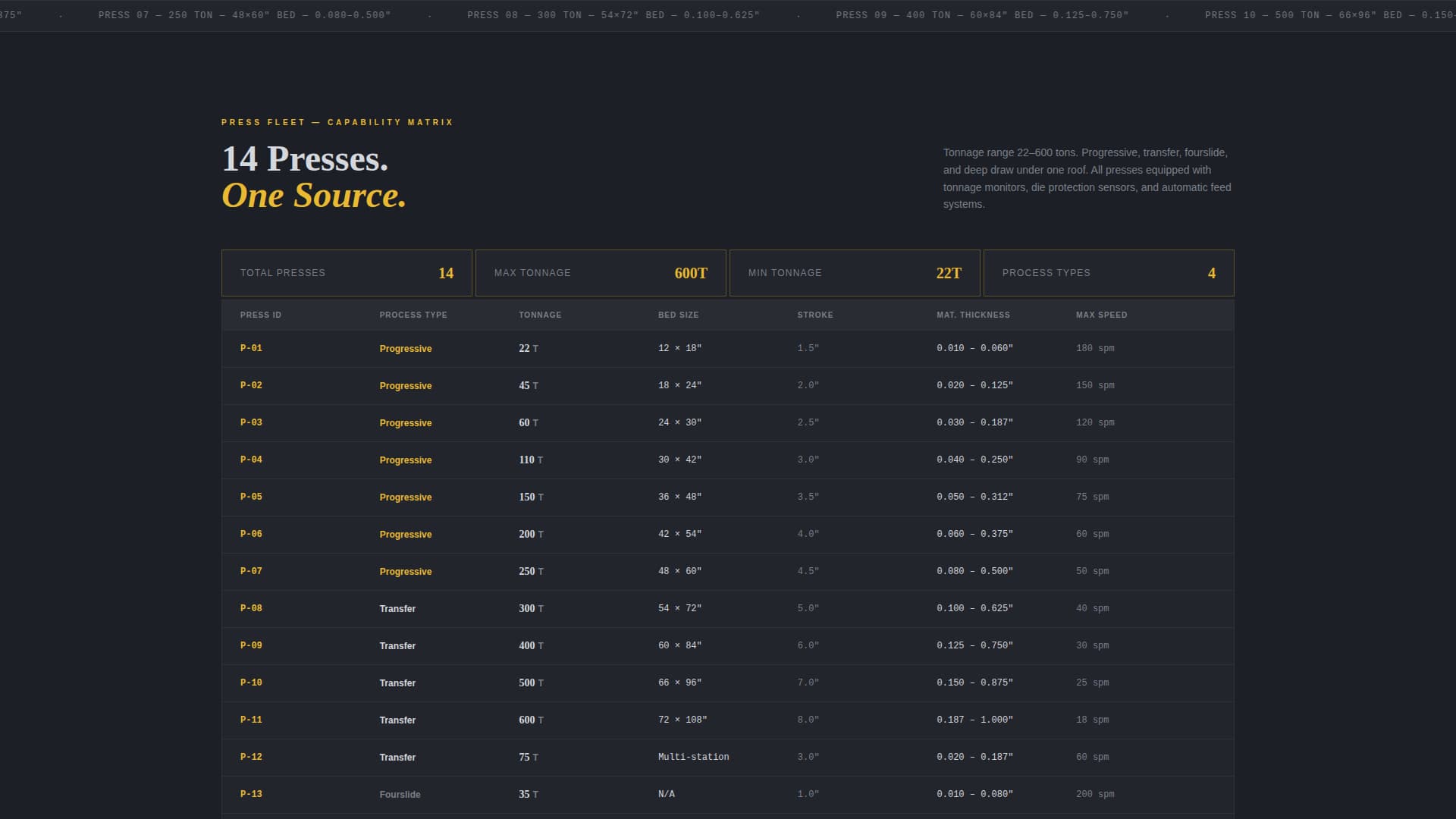This screenshot has height=819, width=1456.
Task: Select press P-13 in the table
Action: [x=251, y=794]
